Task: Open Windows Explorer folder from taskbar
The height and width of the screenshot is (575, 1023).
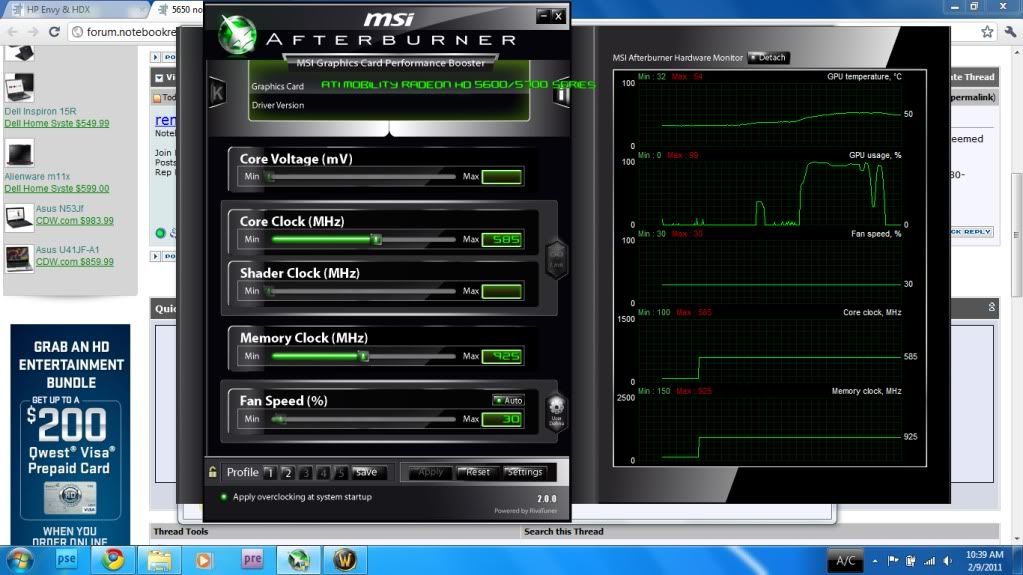Action: coord(159,560)
